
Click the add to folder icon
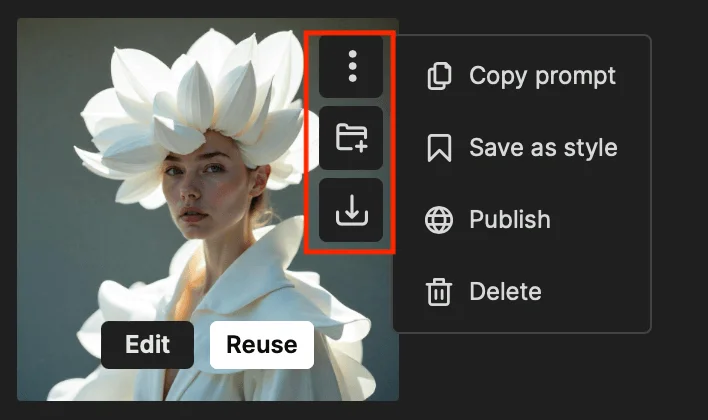pyautogui.click(x=351, y=138)
